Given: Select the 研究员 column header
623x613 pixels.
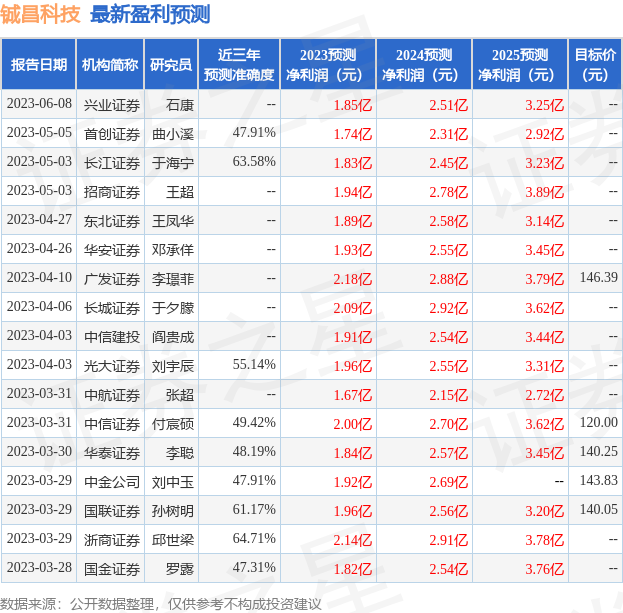Looking at the screenshot, I should click(171, 64).
